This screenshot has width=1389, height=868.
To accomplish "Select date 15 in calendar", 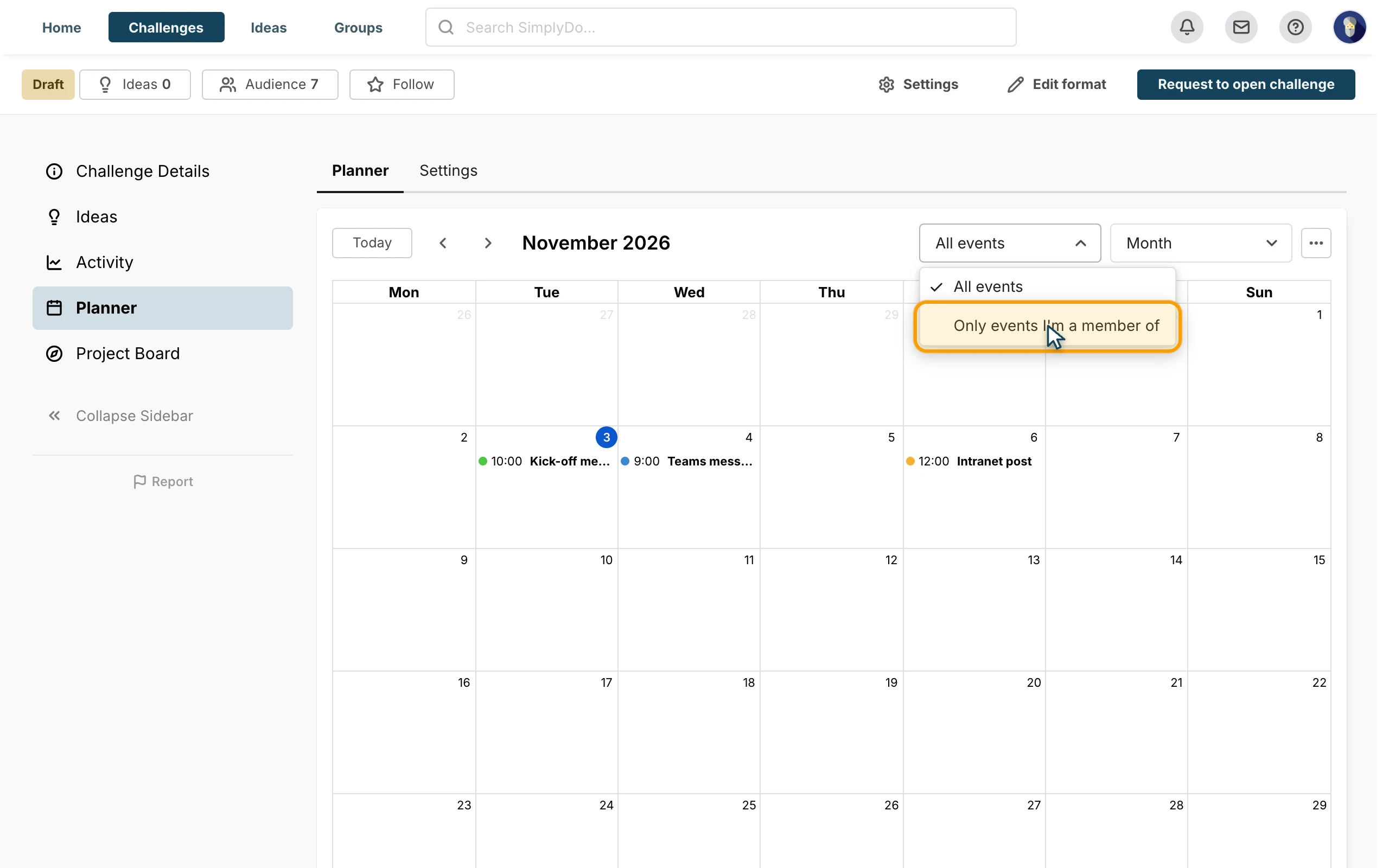I will click(x=1318, y=560).
